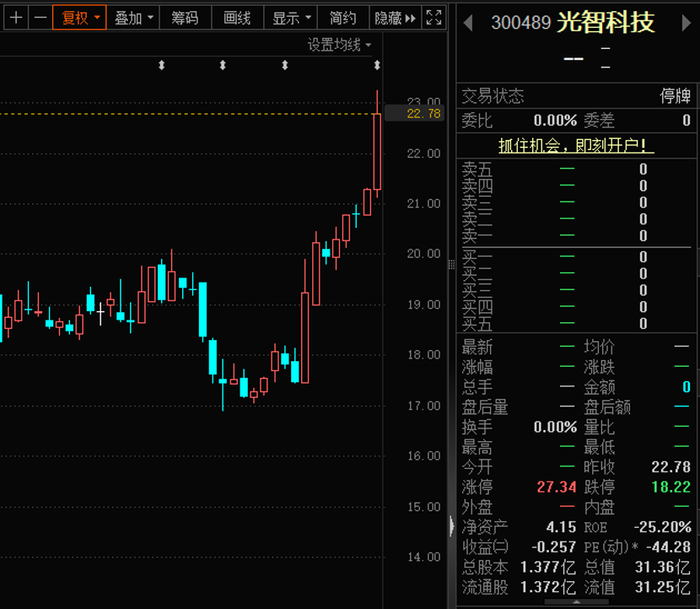Click the 14.00 axis price label
The image size is (700, 609).
[423, 557]
